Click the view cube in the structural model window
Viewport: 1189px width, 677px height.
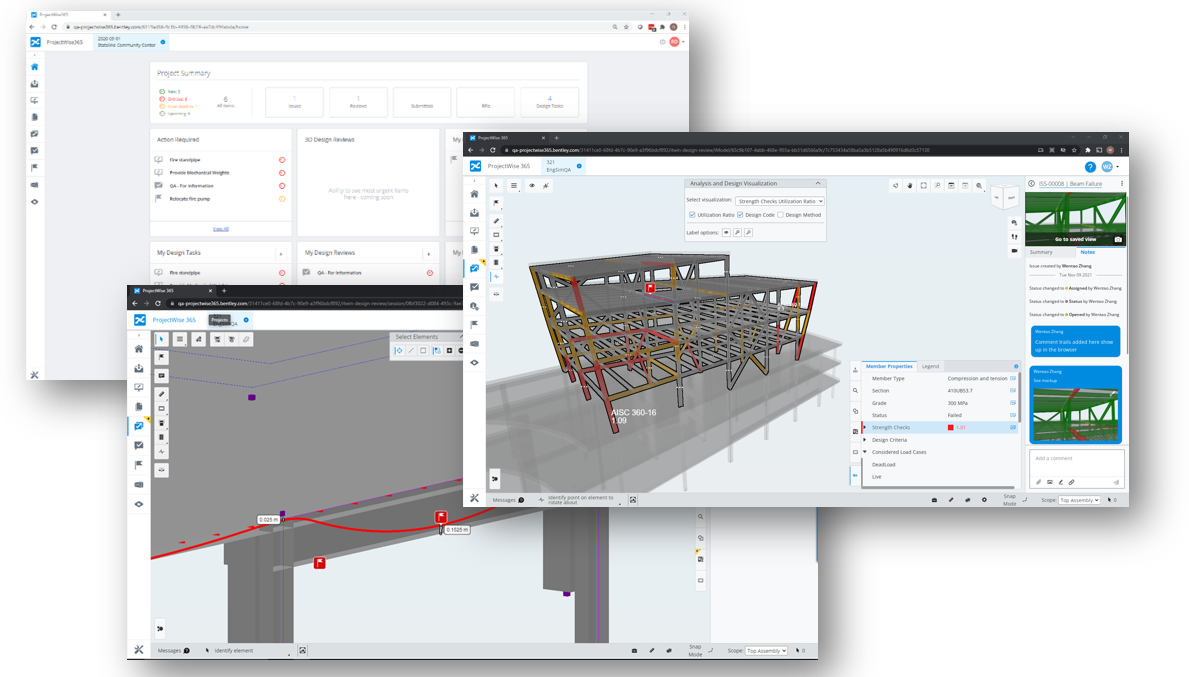click(x=1004, y=197)
